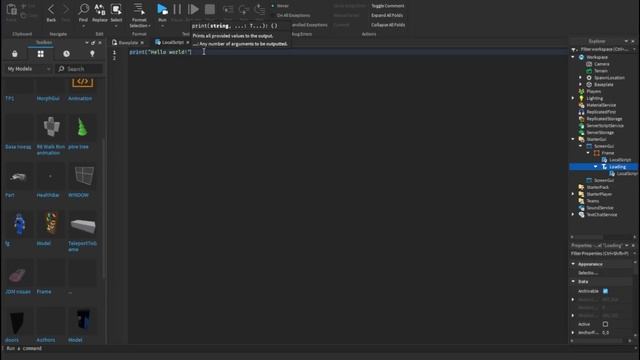This screenshot has width=640, height=360.
Task: Toggle the Archivable checkbox
Action: point(605,291)
